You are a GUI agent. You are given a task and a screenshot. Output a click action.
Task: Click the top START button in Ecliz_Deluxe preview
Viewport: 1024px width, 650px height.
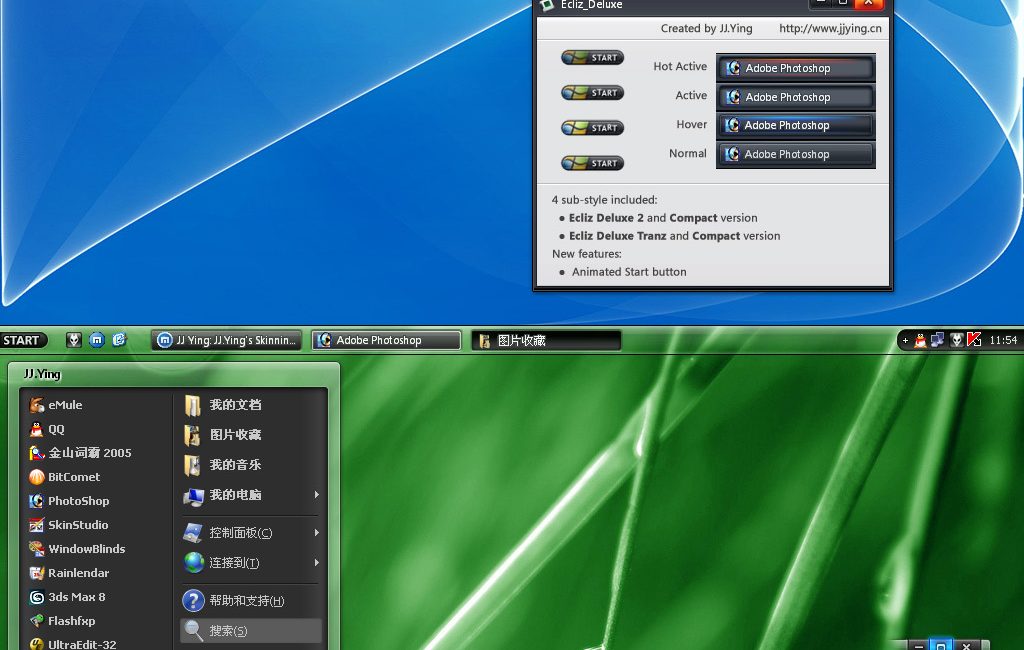point(592,57)
